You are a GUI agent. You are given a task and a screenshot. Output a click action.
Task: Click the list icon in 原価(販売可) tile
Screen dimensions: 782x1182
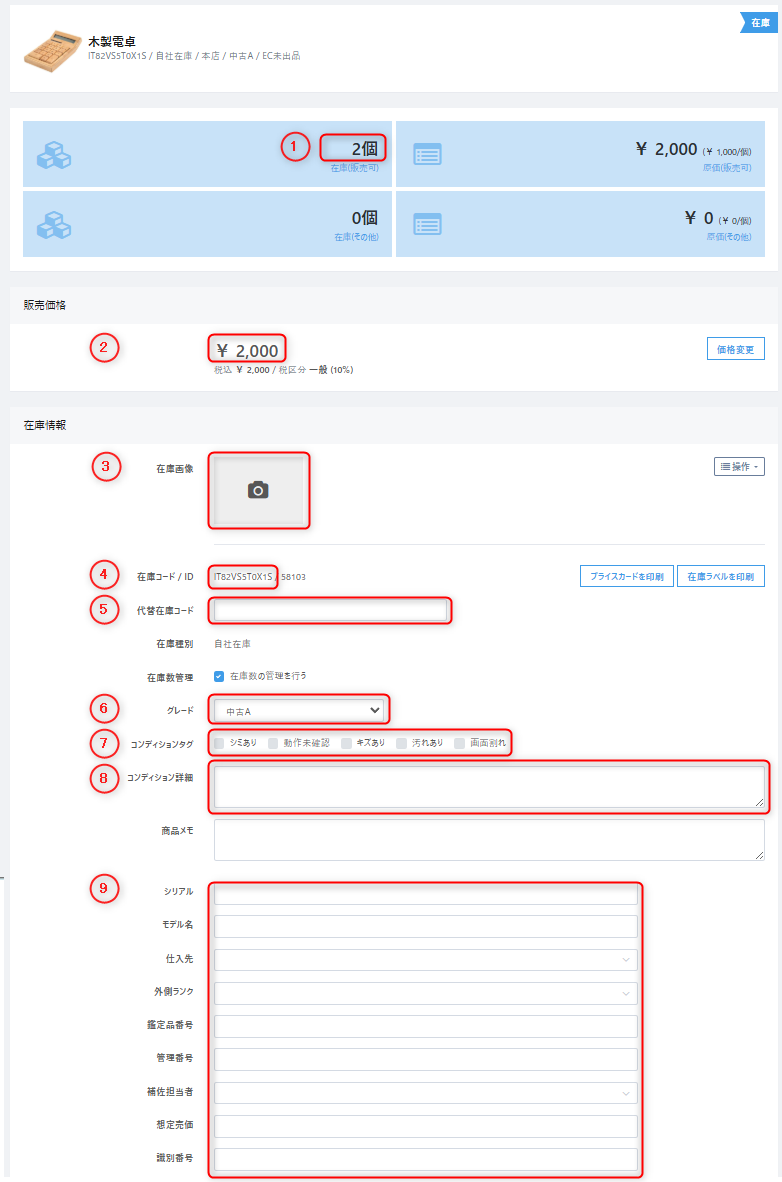pyautogui.click(x=428, y=155)
